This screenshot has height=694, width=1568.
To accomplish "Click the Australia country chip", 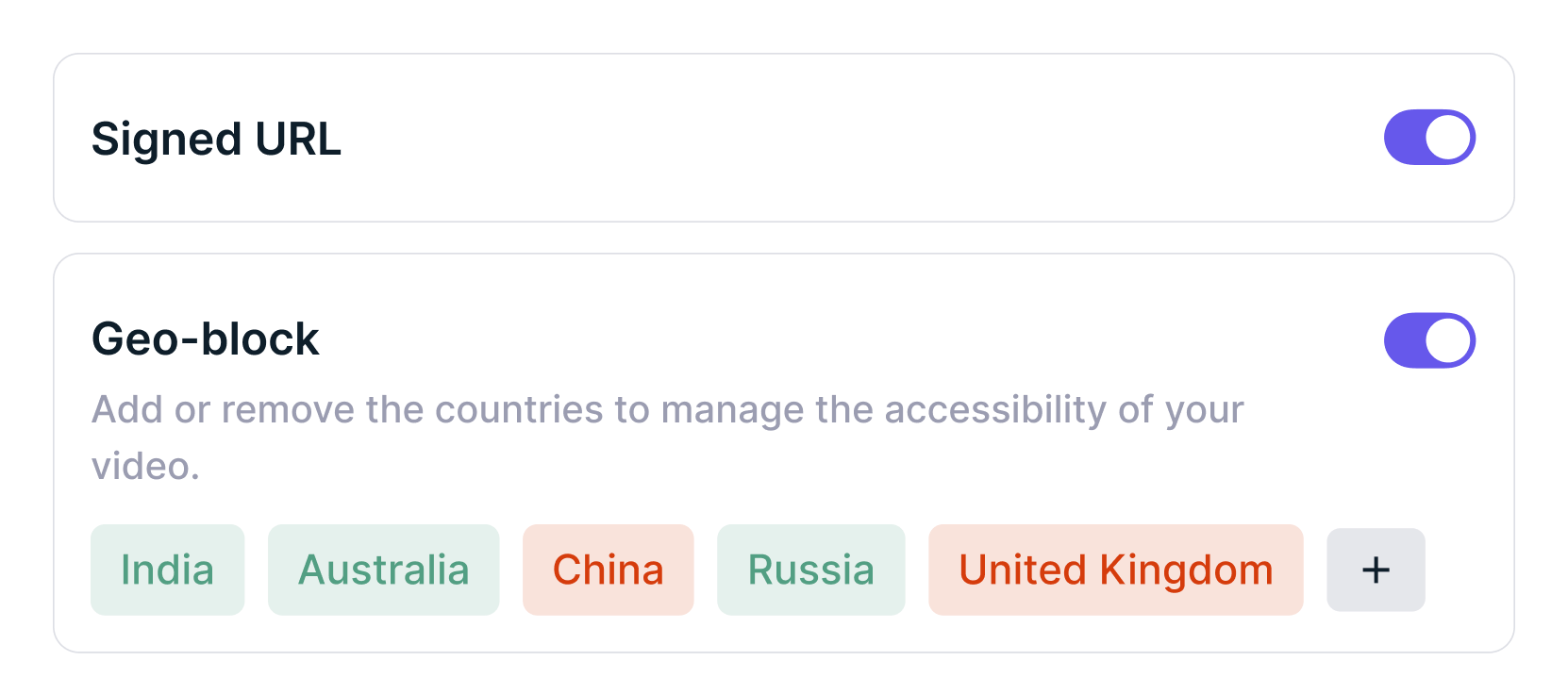I will [383, 570].
